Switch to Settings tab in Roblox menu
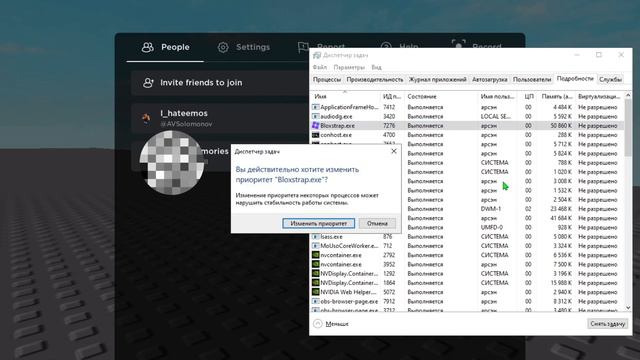The width and height of the screenshot is (640, 360). [244, 47]
